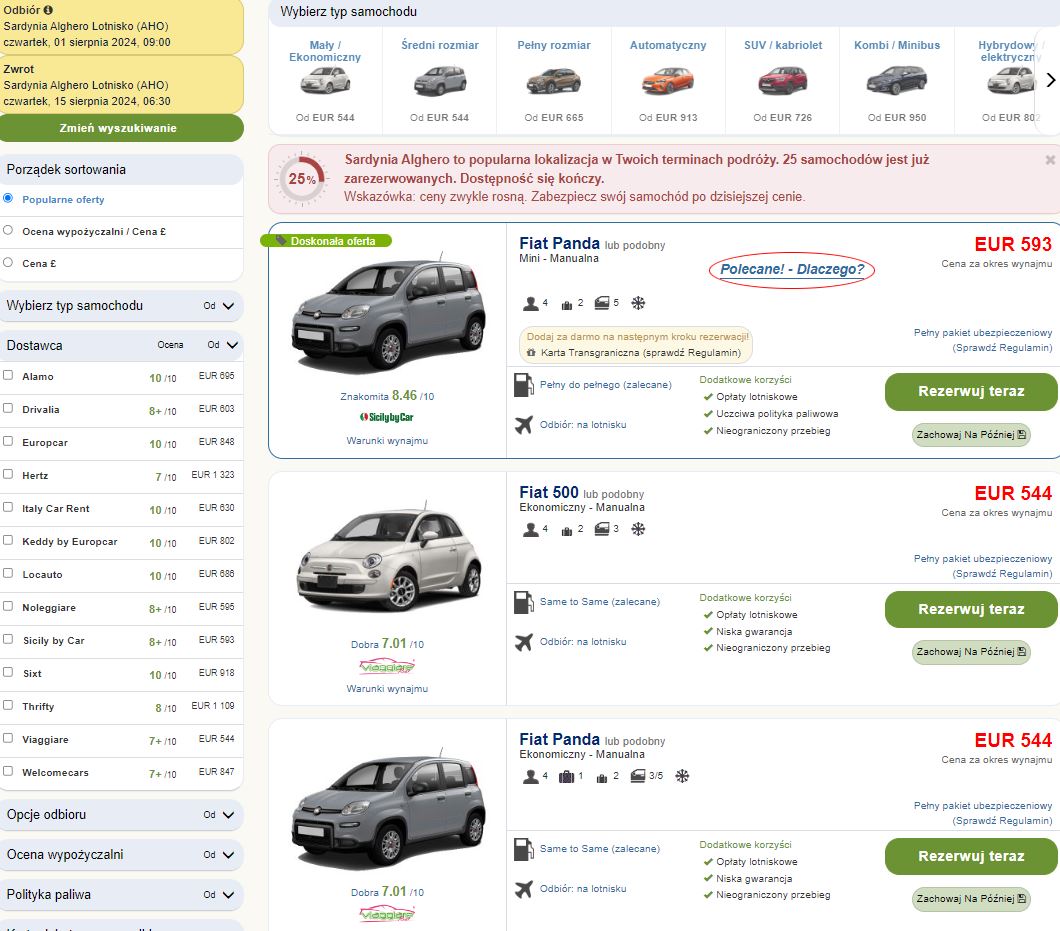Select Ocena wypożyczalni / Cena sort option
This screenshot has width=1060, height=931.
(8, 230)
